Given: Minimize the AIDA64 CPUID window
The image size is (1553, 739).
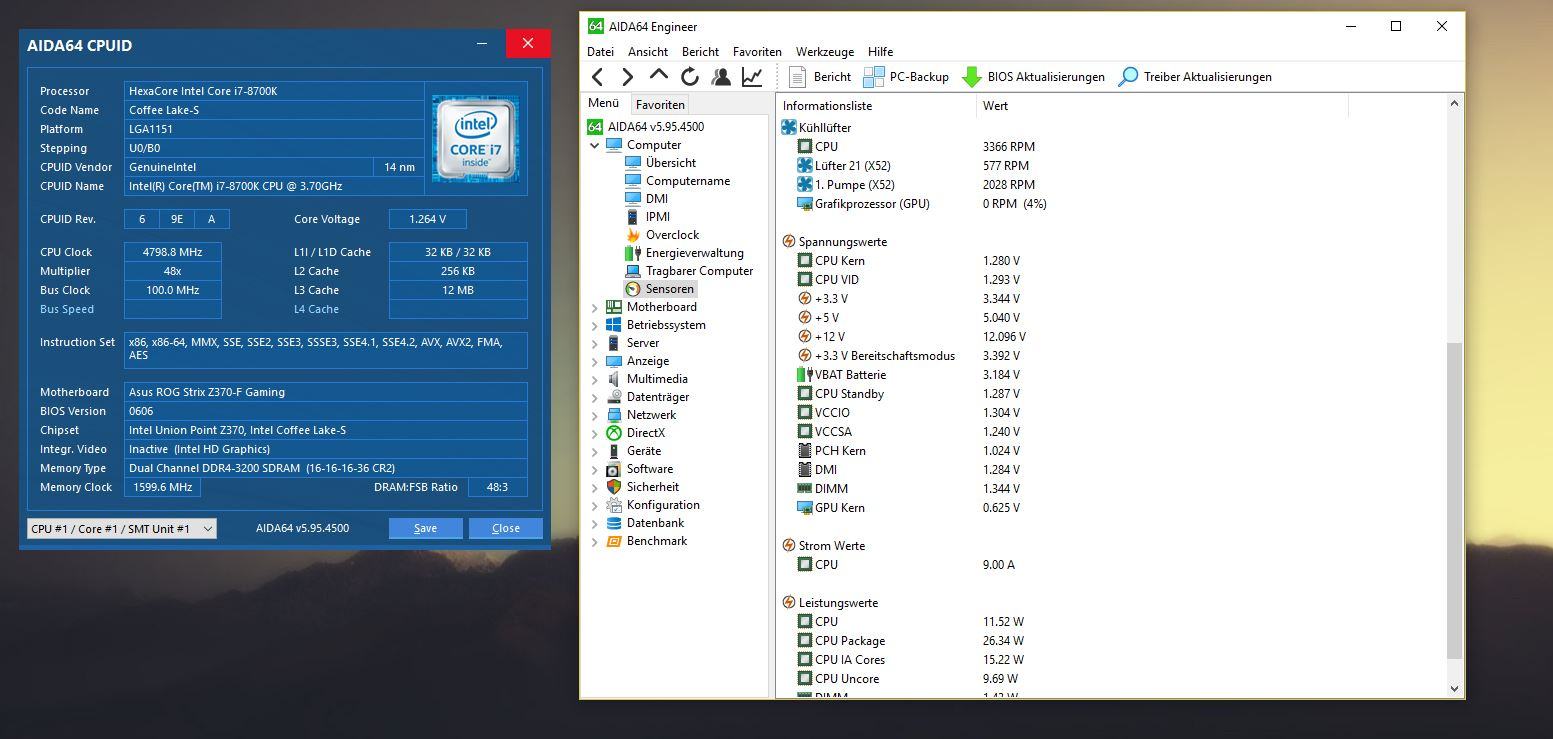Looking at the screenshot, I should click(482, 43).
